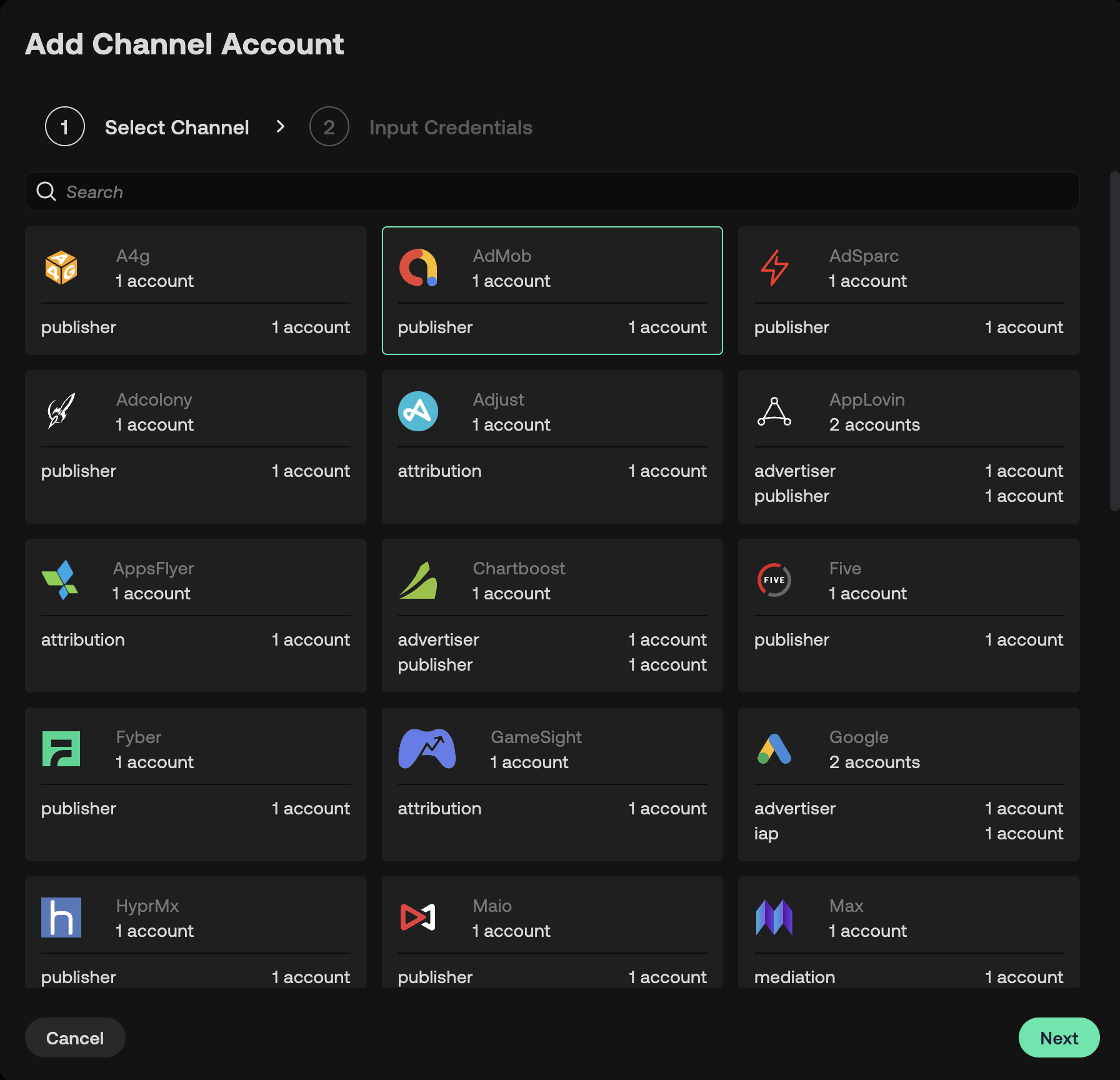The width and height of the screenshot is (1120, 1080).
Task: Click the chevron between wizard steps
Action: [280, 126]
